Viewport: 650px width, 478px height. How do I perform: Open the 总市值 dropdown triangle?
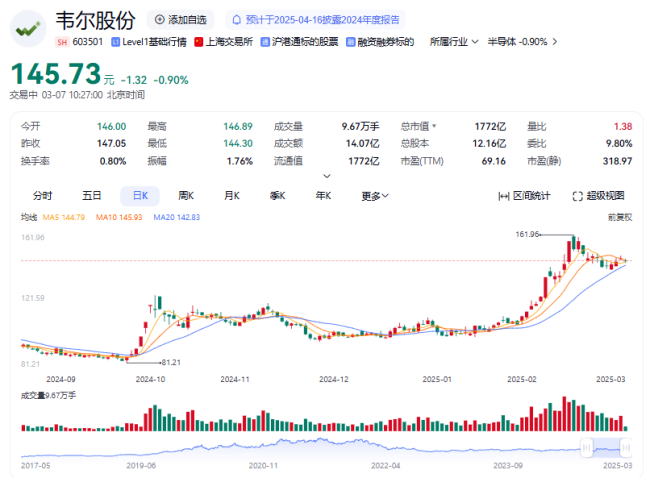click(434, 126)
